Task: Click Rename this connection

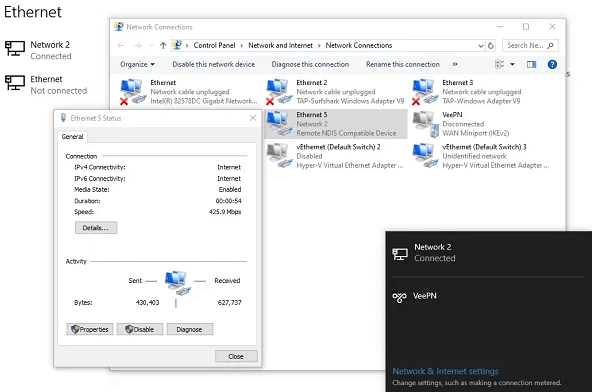Action: [403, 64]
